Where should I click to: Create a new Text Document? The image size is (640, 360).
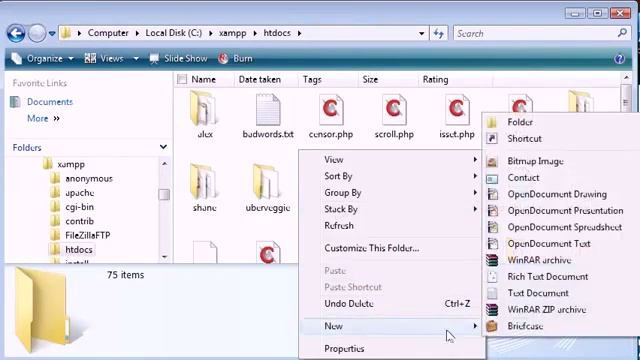[x=561, y=293]
